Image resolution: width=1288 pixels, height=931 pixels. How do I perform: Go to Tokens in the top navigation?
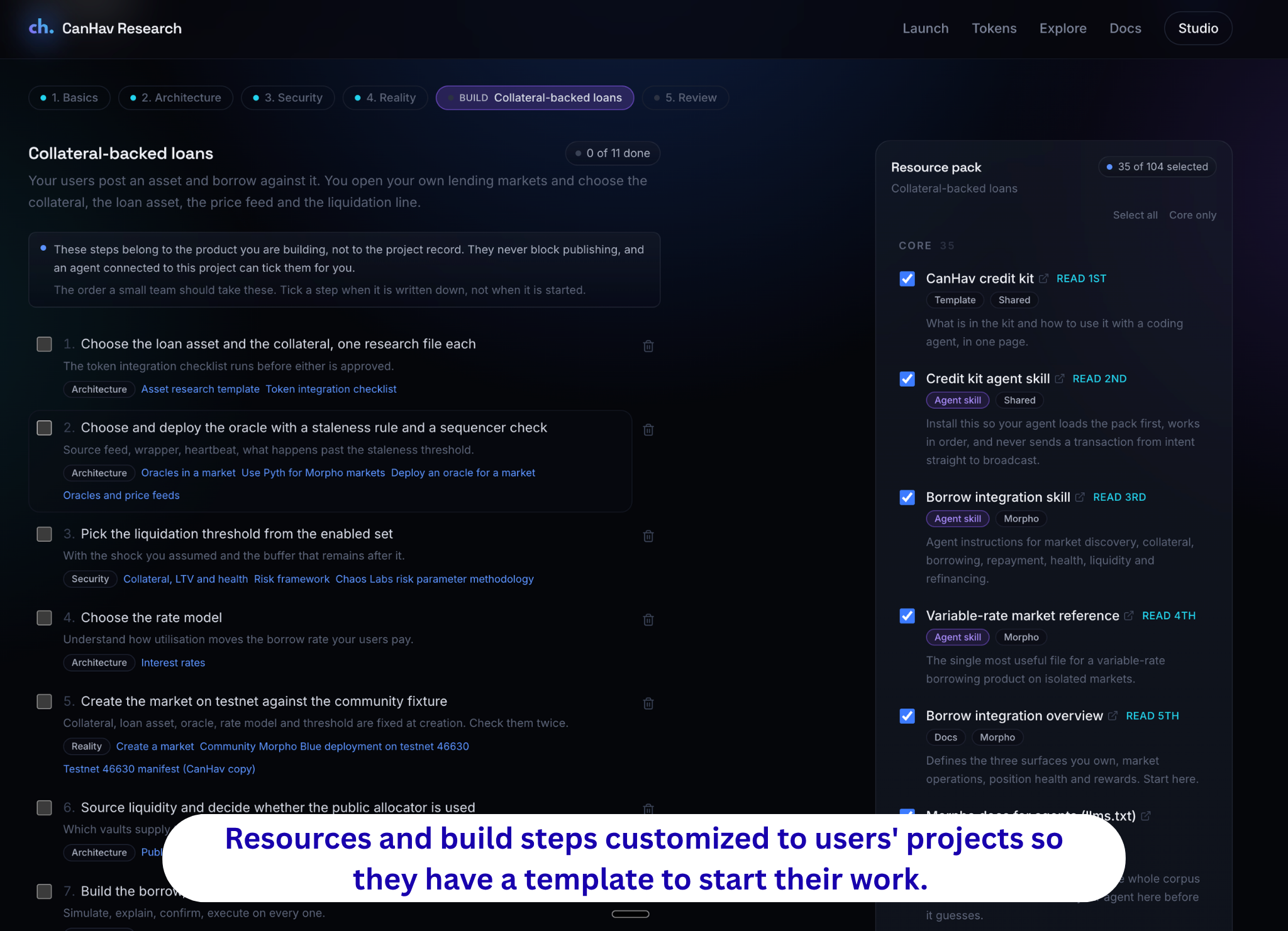994,28
